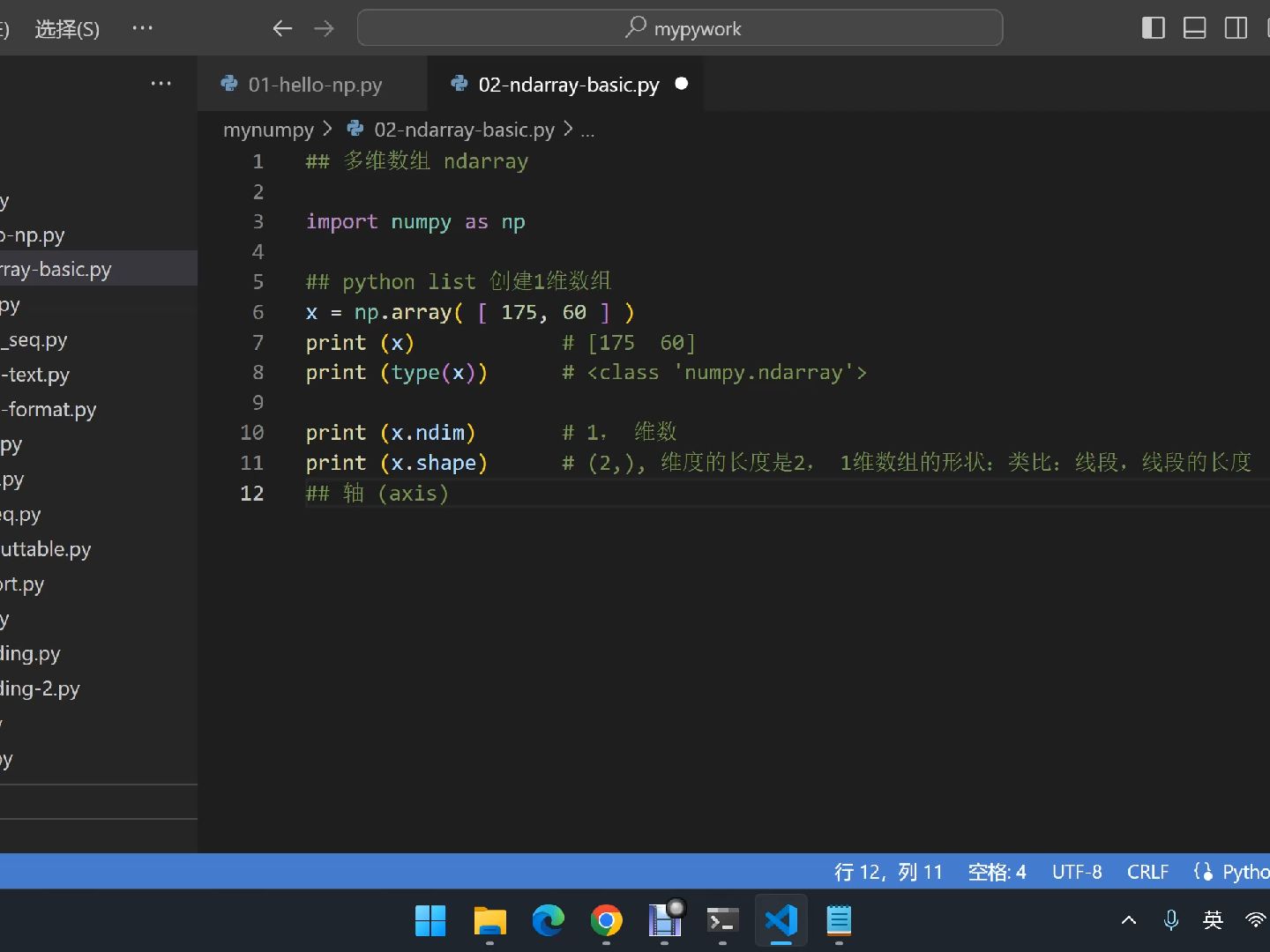
Task: Go back with the left arrow
Action: coord(282,28)
